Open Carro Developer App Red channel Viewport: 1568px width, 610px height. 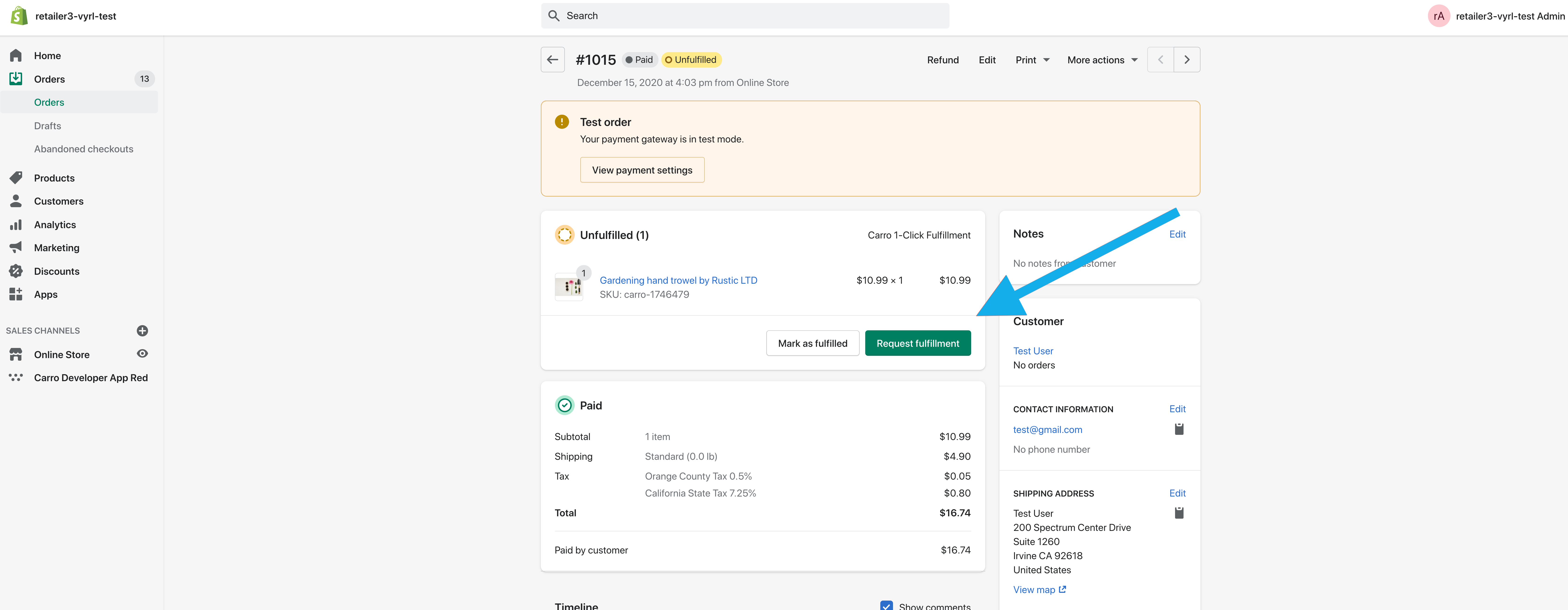(x=91, y=377)
